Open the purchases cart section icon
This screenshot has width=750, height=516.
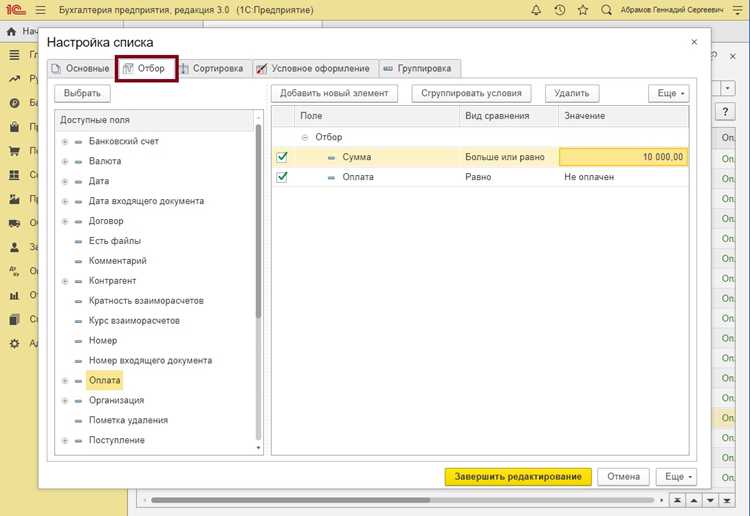14,151
